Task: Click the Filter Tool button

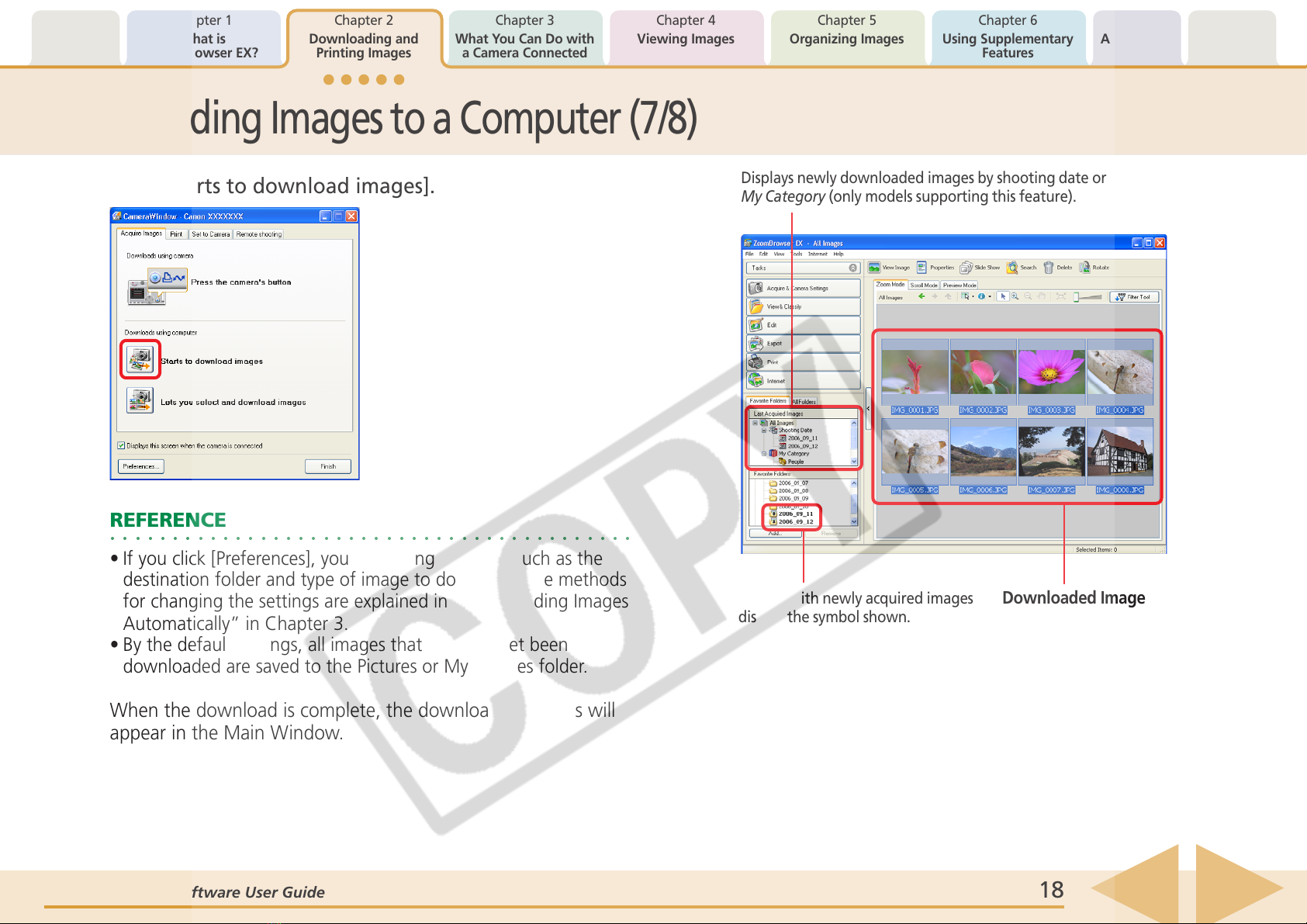Action: pyautogui.click(x=1134, y=297)
